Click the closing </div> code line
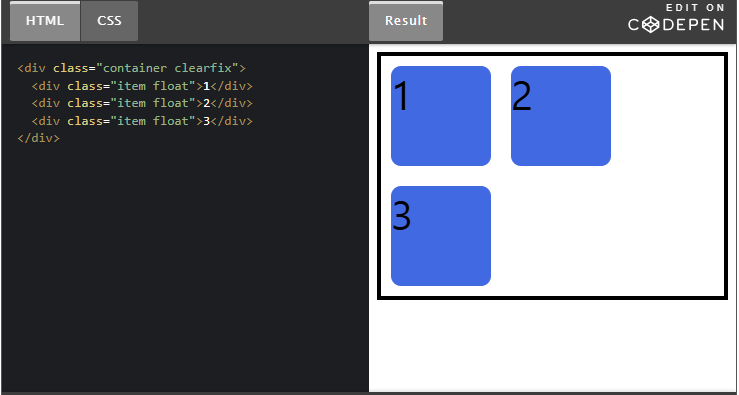Viewport: 739px width, 395px height. [x=39, y=139]
